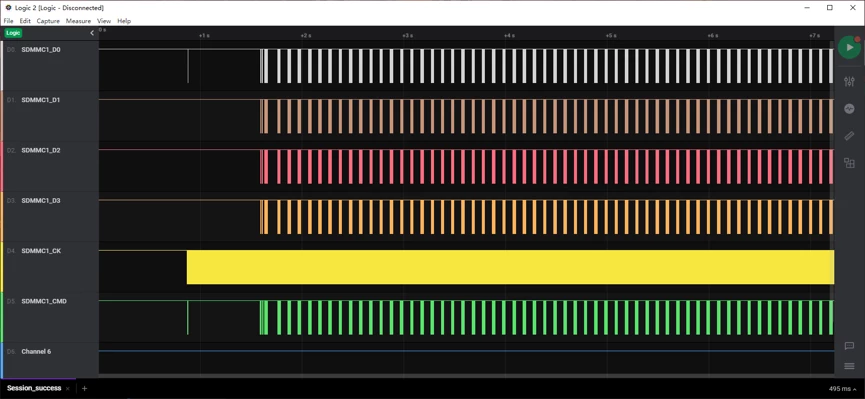The width and height of the screenshot is (865, 399).
Task: Open the View menu
Action: [104, 21]
